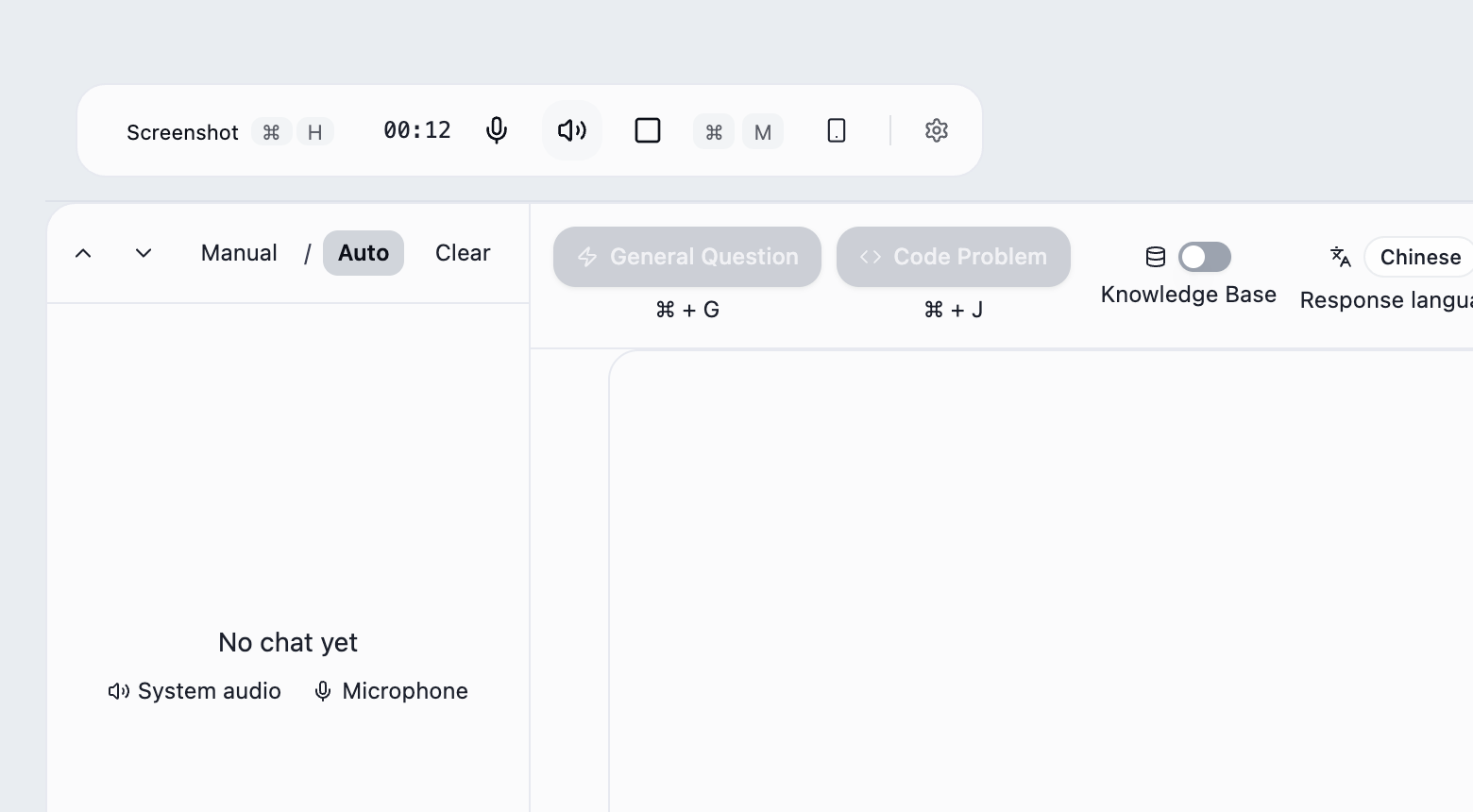Screen dimensions: 1473x812
Task: Click the System audio icon under No chat yet
Action: click(119, 691)
